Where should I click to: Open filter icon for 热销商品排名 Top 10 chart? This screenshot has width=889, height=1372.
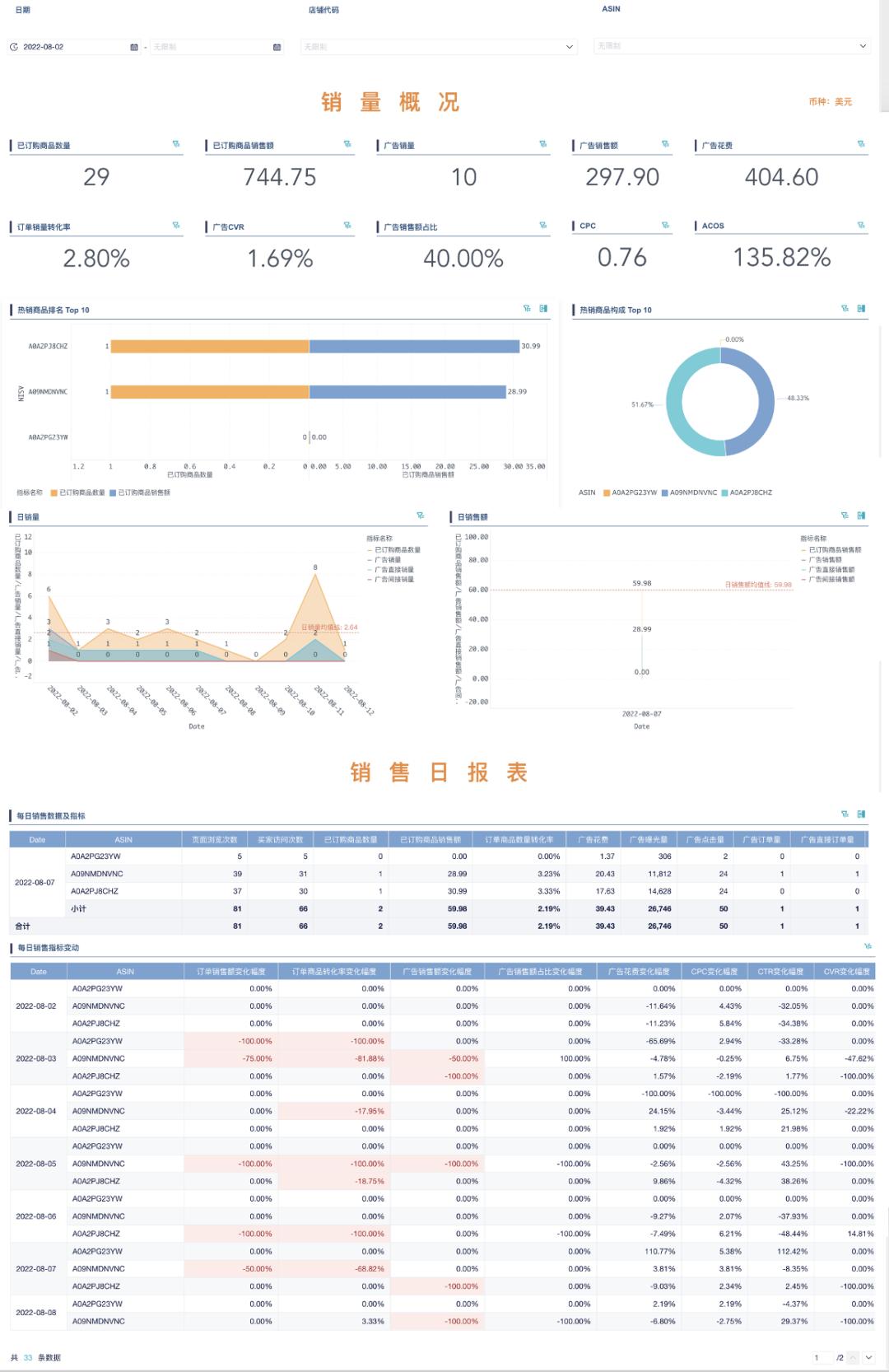coord(527,309)
